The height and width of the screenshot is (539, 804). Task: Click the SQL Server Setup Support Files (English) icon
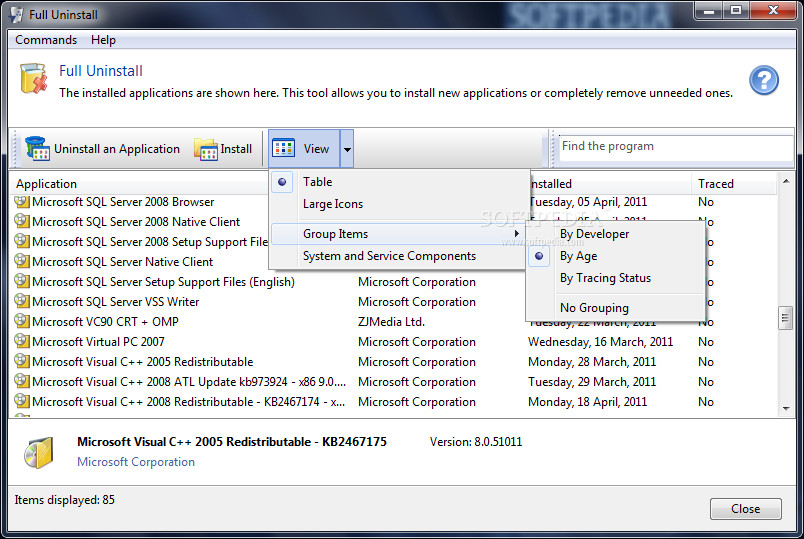22,282
